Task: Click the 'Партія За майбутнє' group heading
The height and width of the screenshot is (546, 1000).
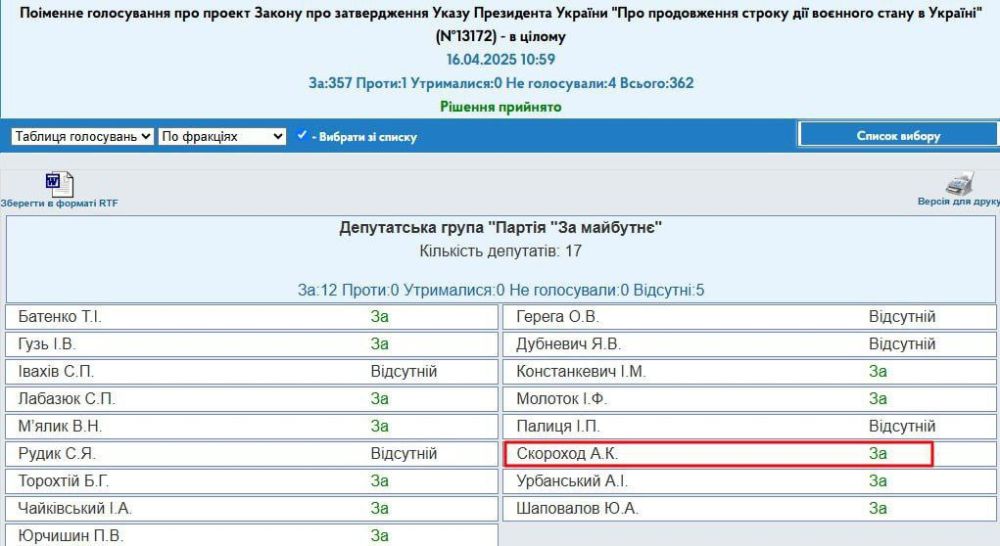Action: click(500, 228)
